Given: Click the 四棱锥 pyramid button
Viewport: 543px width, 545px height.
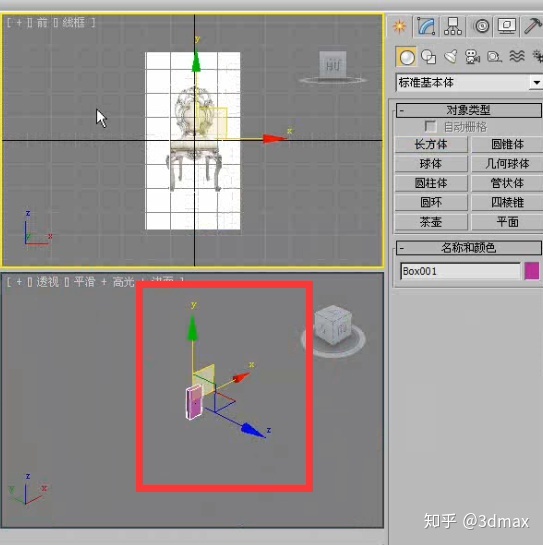Looking at the screenshot, I should [x=507, y=202].
